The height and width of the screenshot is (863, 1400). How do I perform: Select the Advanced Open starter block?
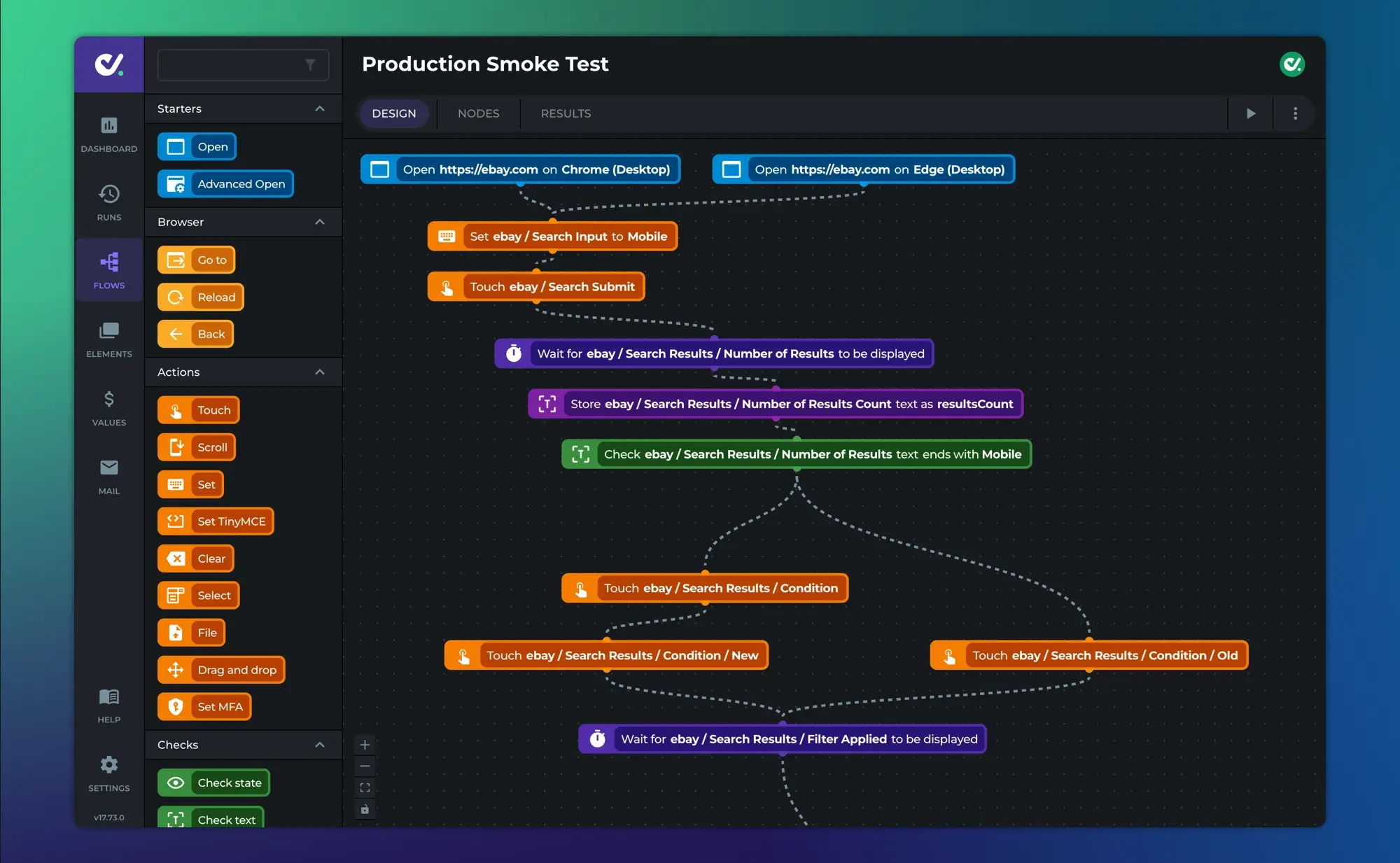pos(225,184)
